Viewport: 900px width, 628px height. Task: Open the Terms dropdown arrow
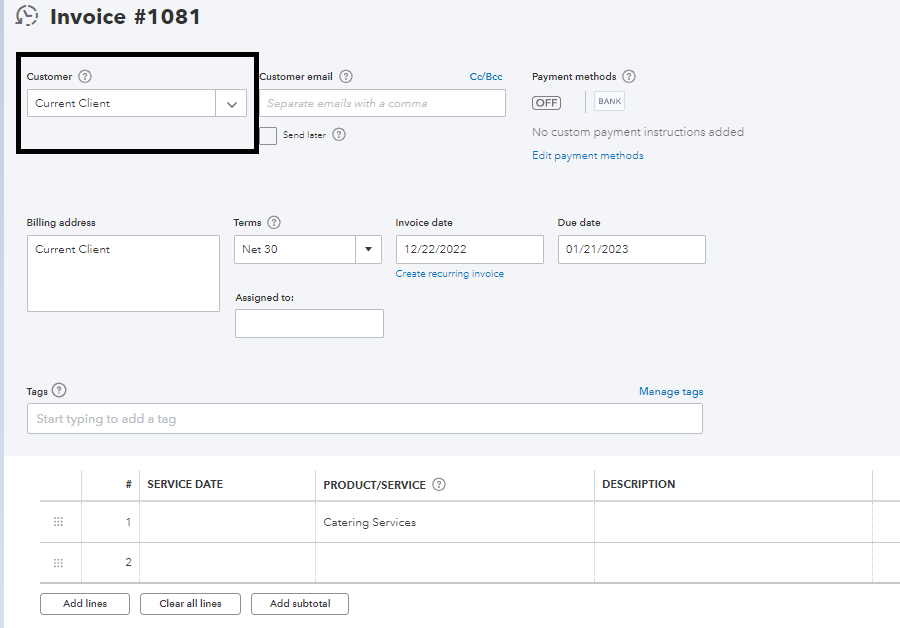[x=368, y=249]
